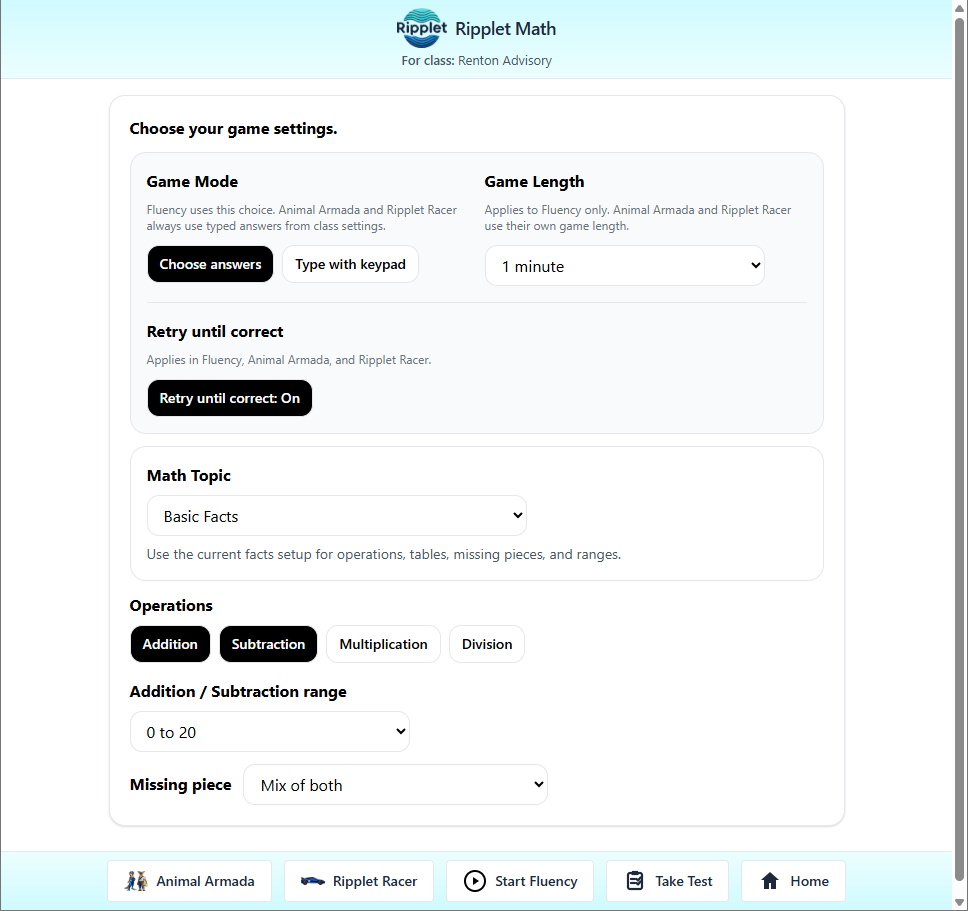The image size is (968, 911).
Task: Select the Type with keypad mode
Action: click(350, 264)
